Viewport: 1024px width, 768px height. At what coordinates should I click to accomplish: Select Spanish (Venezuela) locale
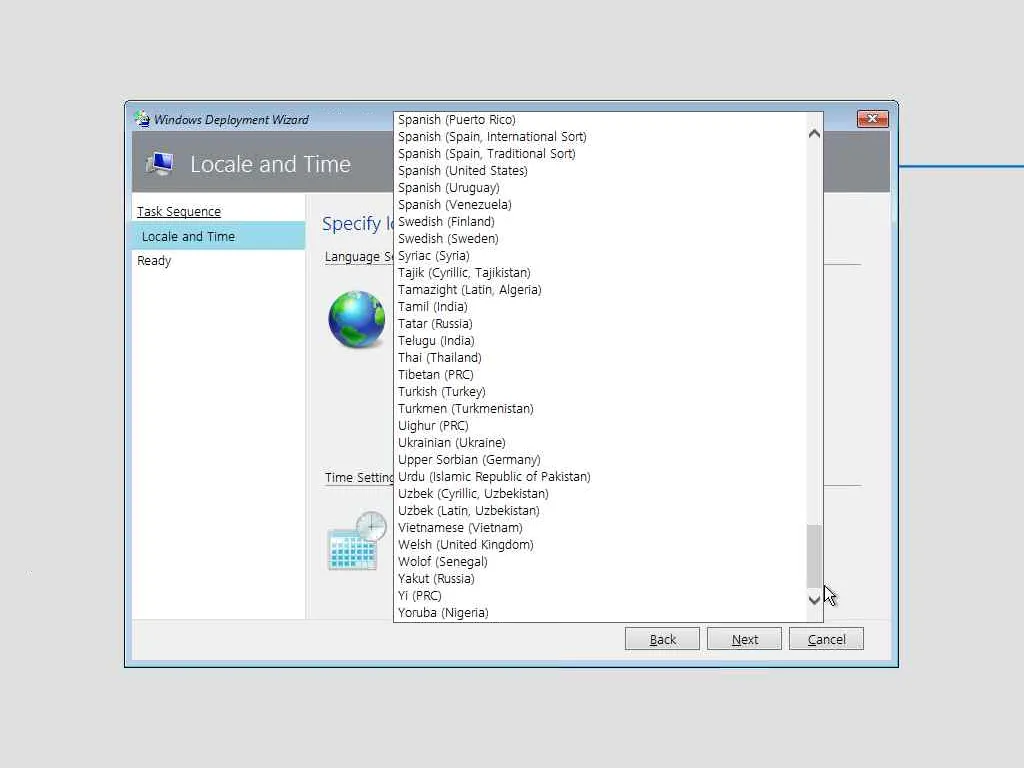[601, 204]
